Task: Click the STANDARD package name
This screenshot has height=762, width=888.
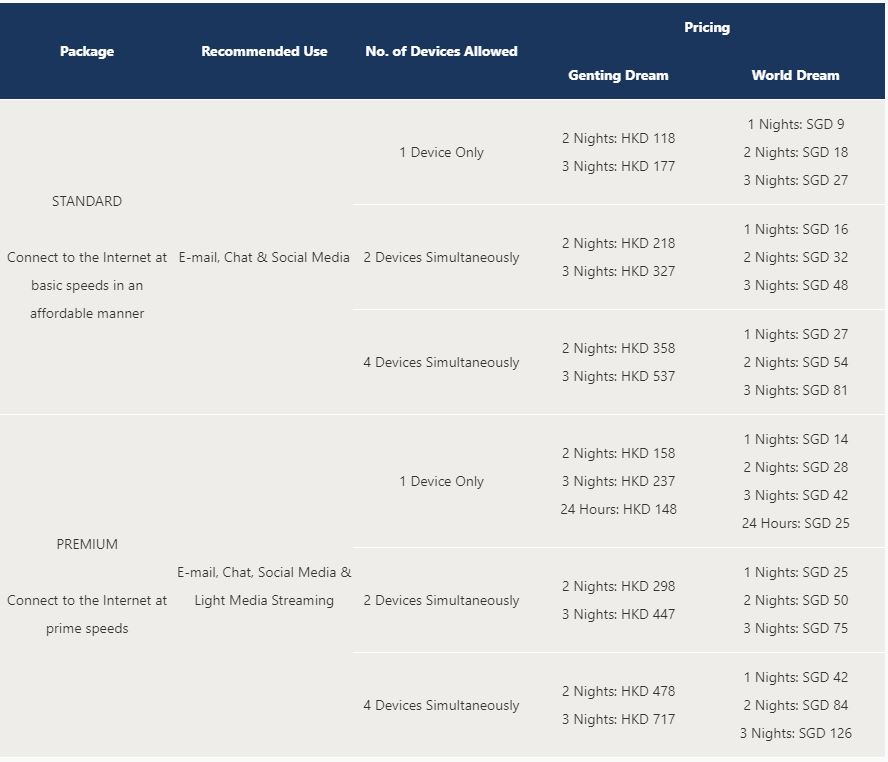Action: (87, 201)
